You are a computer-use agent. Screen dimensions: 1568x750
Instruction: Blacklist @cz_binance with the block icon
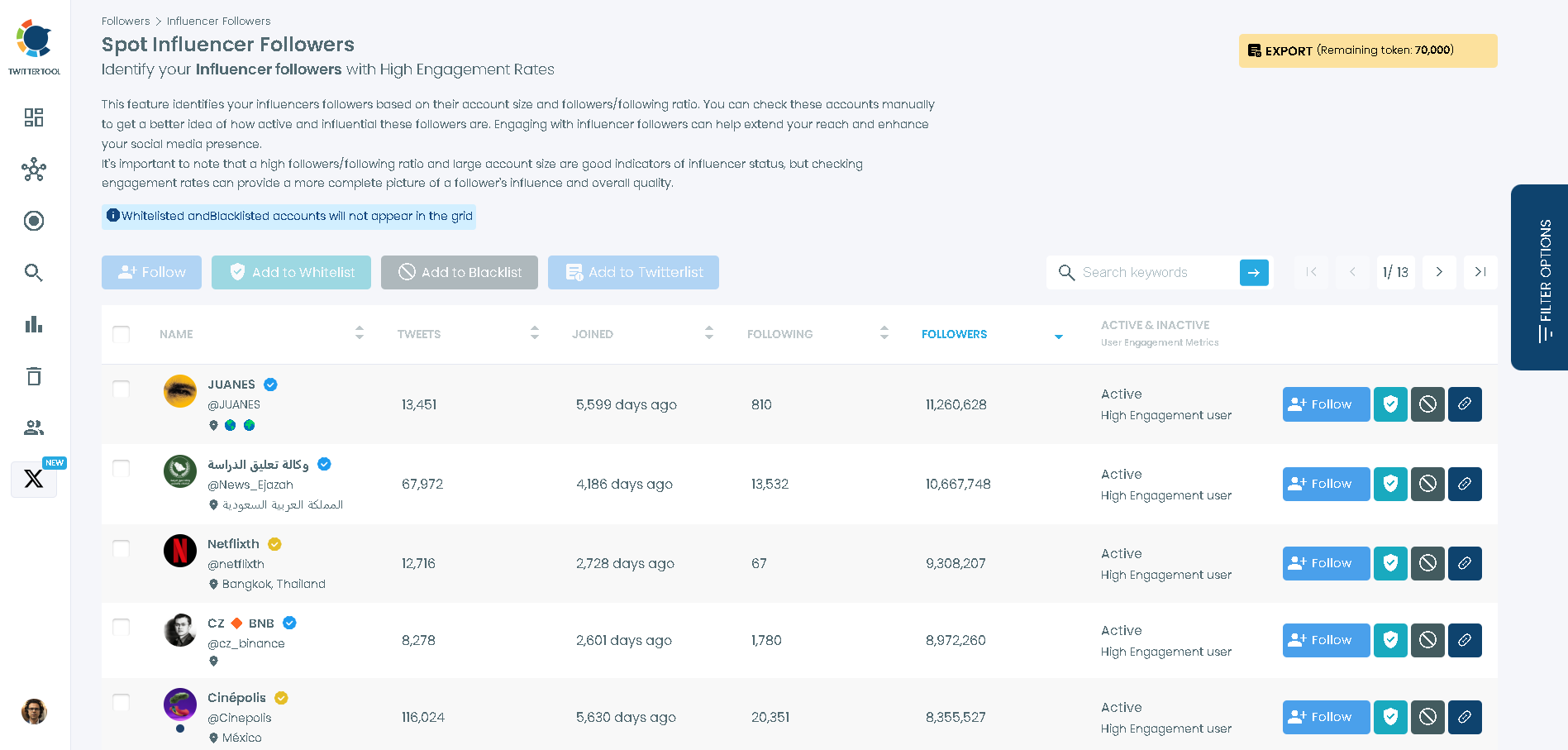tap(1427, 640)
